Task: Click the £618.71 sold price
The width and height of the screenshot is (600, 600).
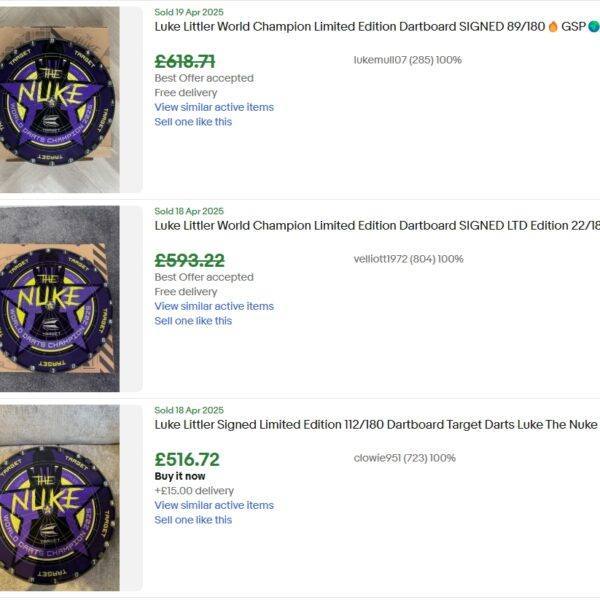Action: click(x=185, y=61)
